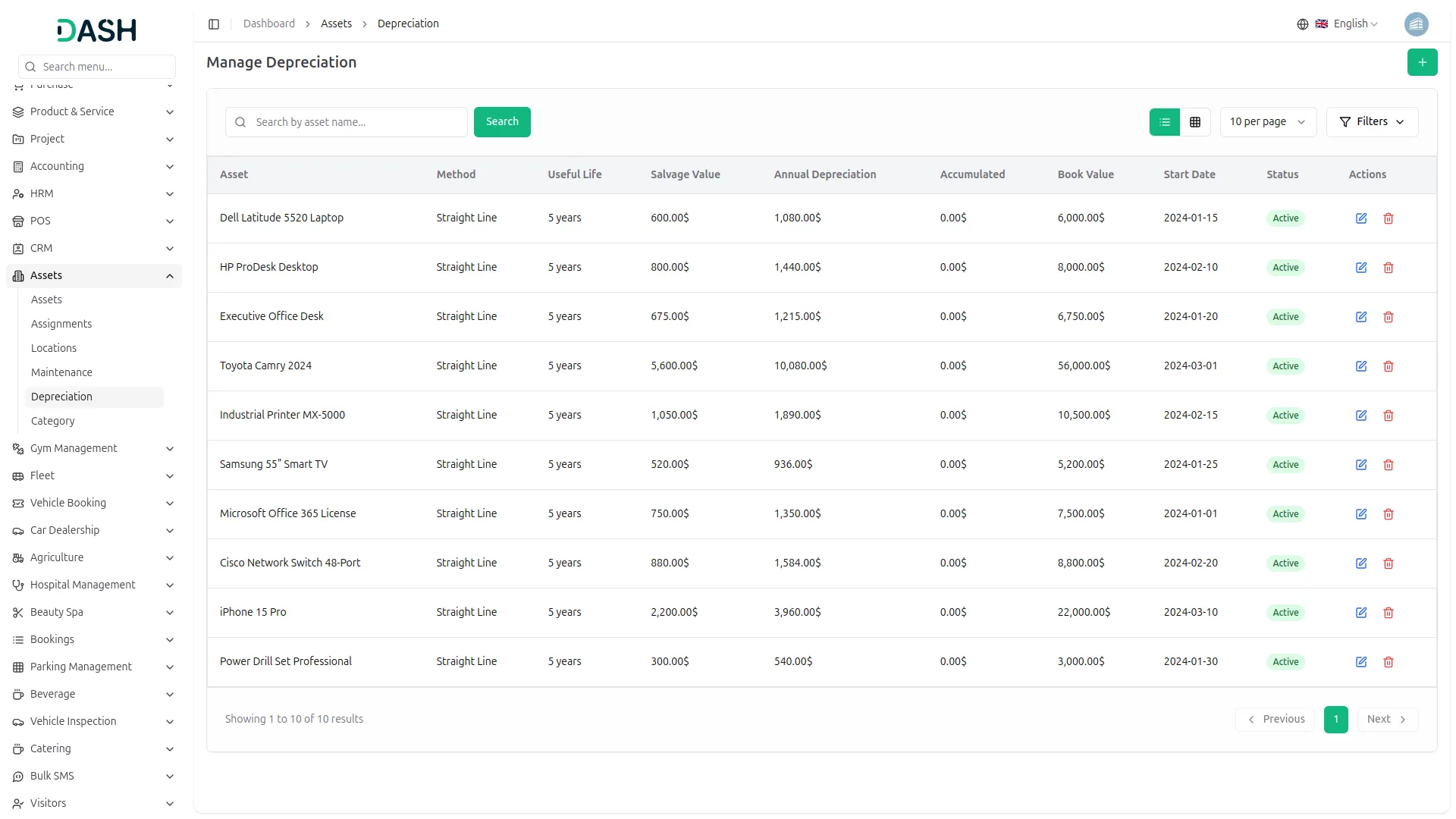The height and width of the screenshot is (819, 1456).
Task: Open the Dashboard breadcrumb link
Action: 269,24
